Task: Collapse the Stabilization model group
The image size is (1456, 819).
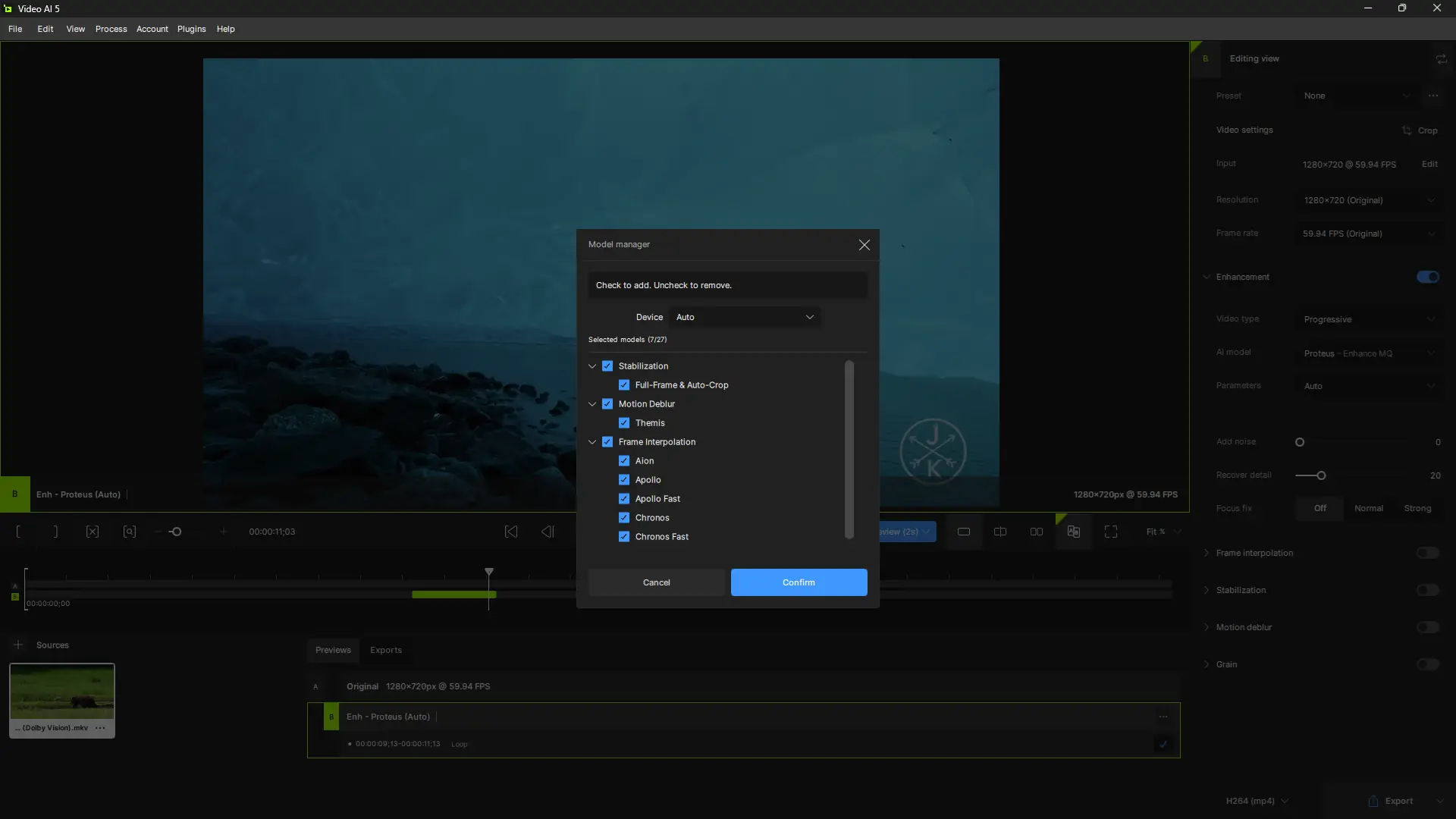Action: click(592, 366)
